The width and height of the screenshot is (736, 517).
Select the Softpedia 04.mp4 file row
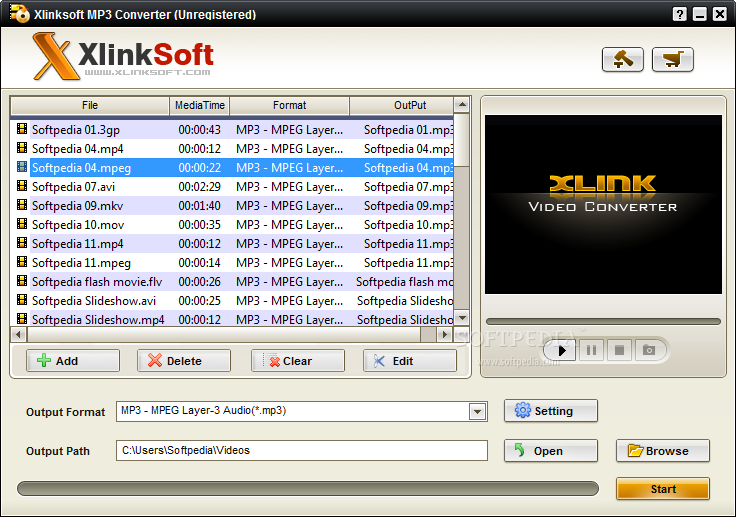[232, 149]
